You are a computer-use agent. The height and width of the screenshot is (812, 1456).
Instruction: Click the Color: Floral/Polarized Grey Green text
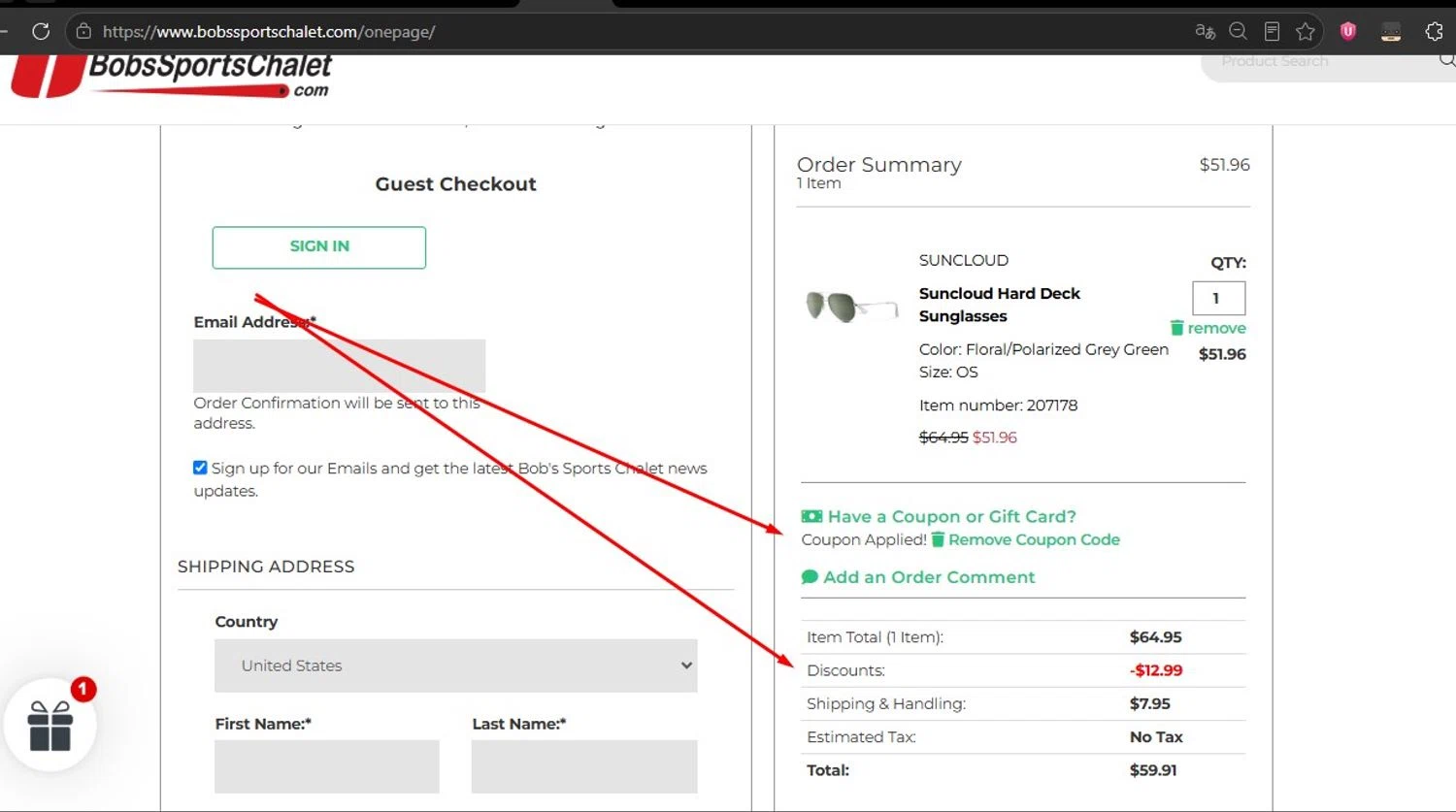[x=1043, y=349]
